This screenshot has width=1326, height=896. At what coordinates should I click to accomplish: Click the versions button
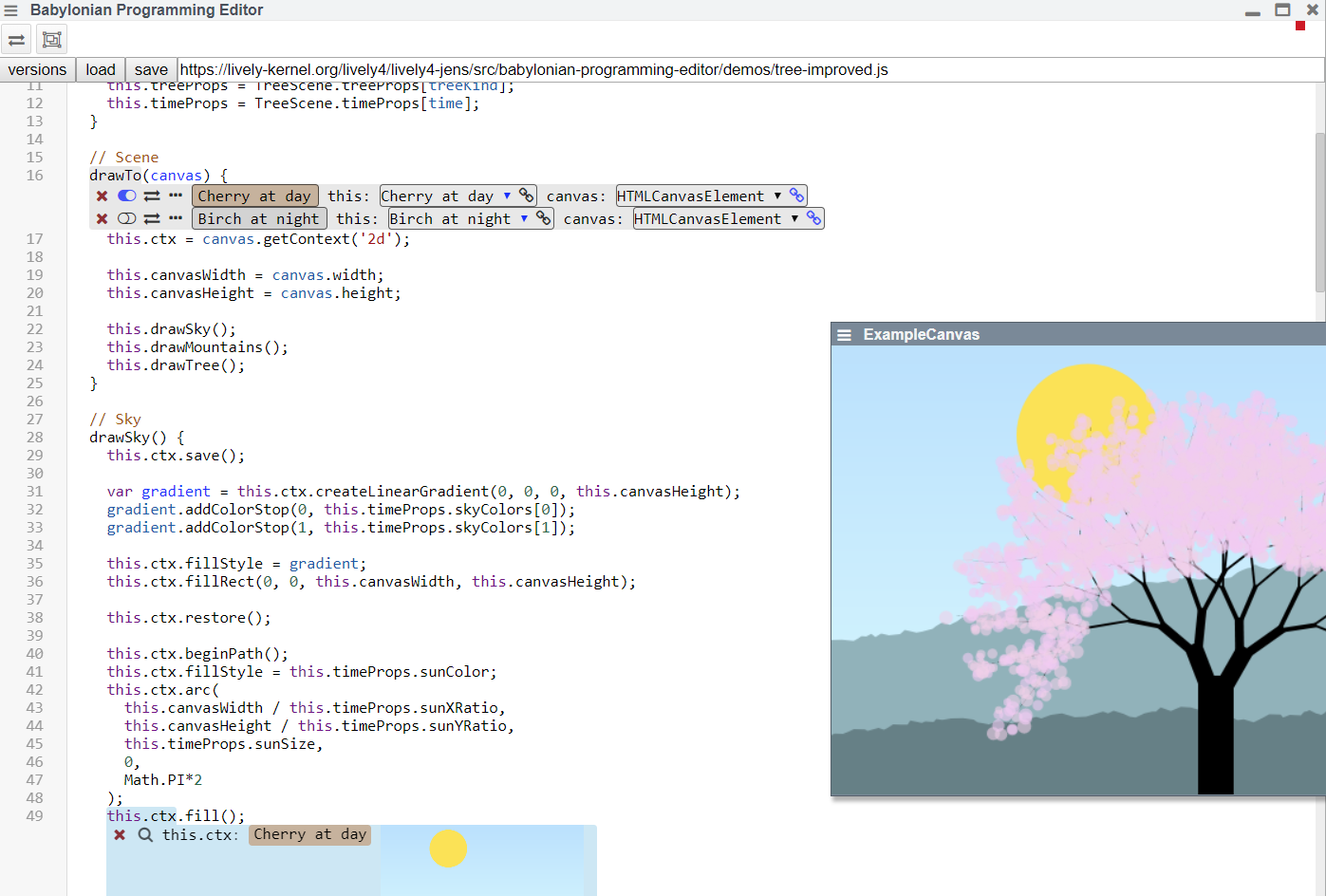pyautogui.click(x=37, y=70)
